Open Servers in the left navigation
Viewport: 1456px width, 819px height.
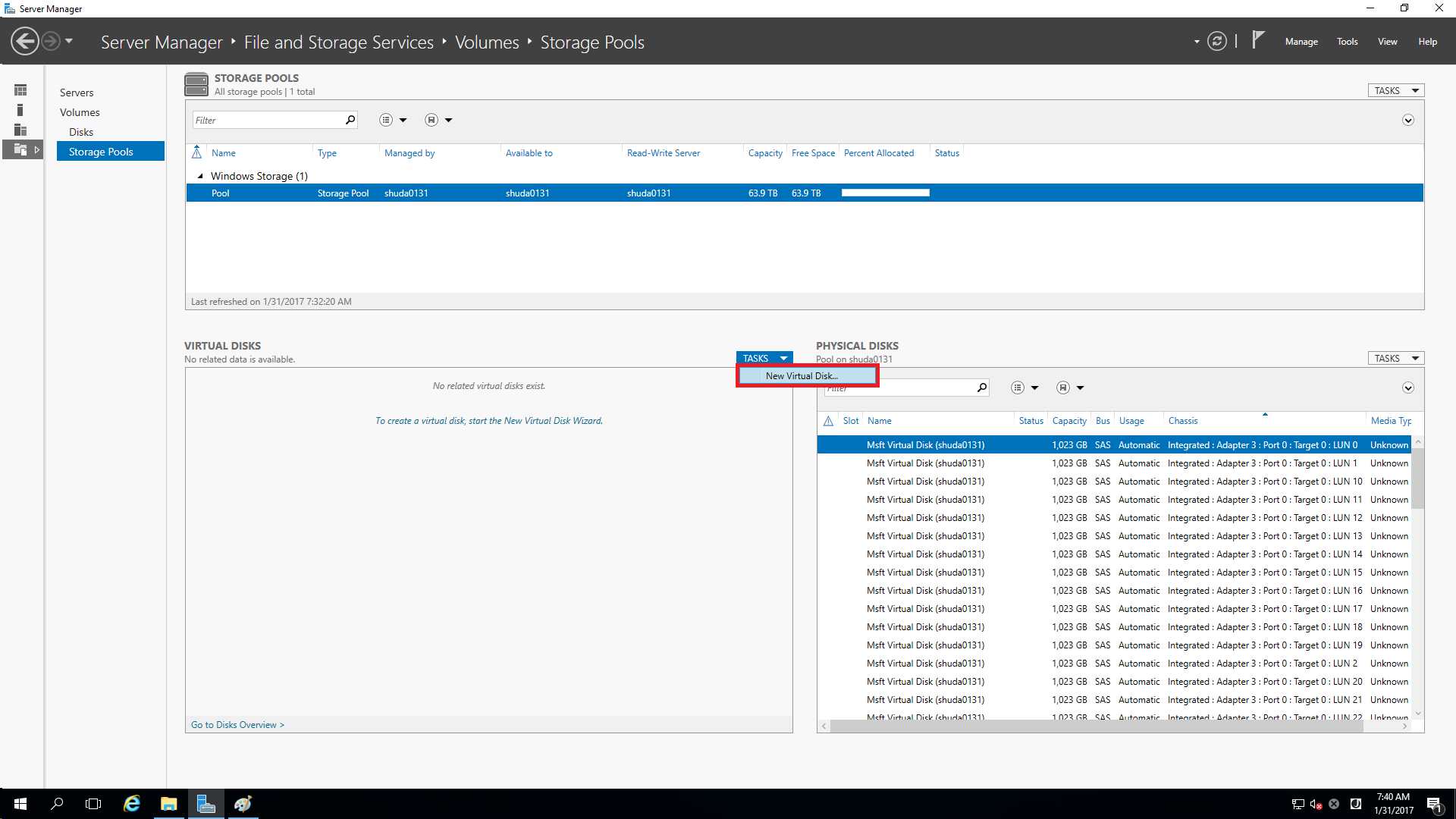coord(77,93)
